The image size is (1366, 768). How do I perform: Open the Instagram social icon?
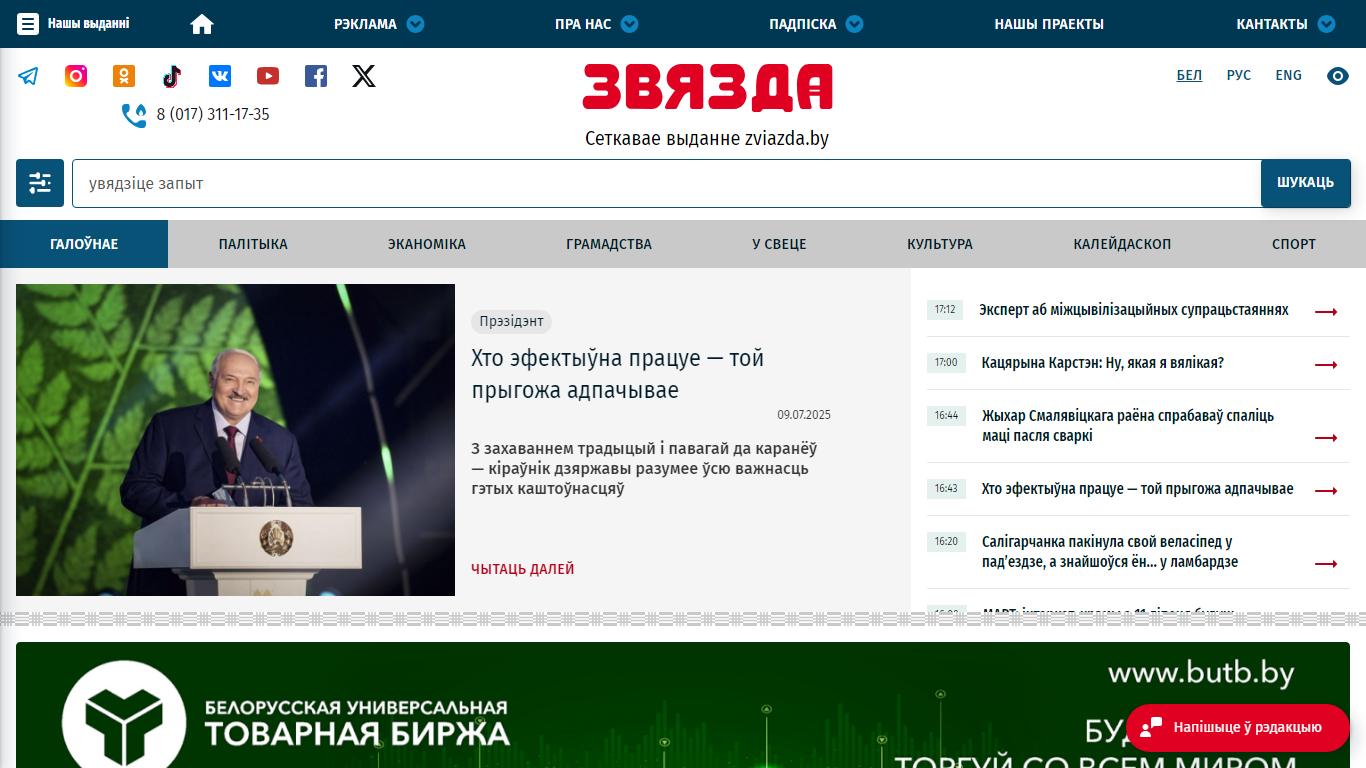(76, 76)
